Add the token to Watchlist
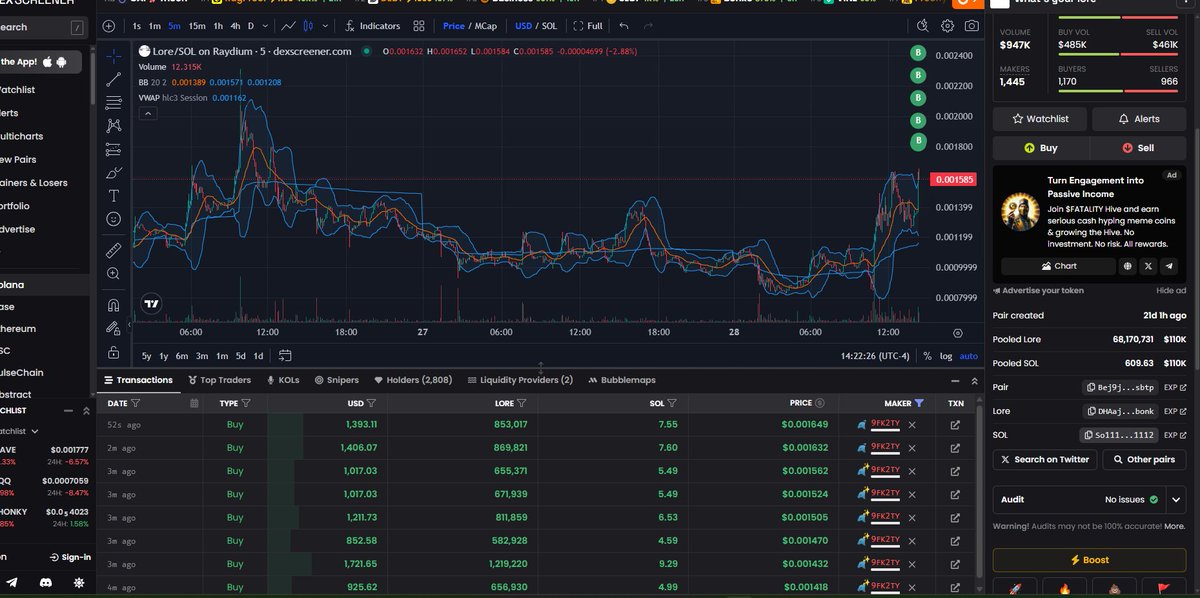Image resolution: width=1200 pixels, height=598 pixels. click(x=1040, y=118)
